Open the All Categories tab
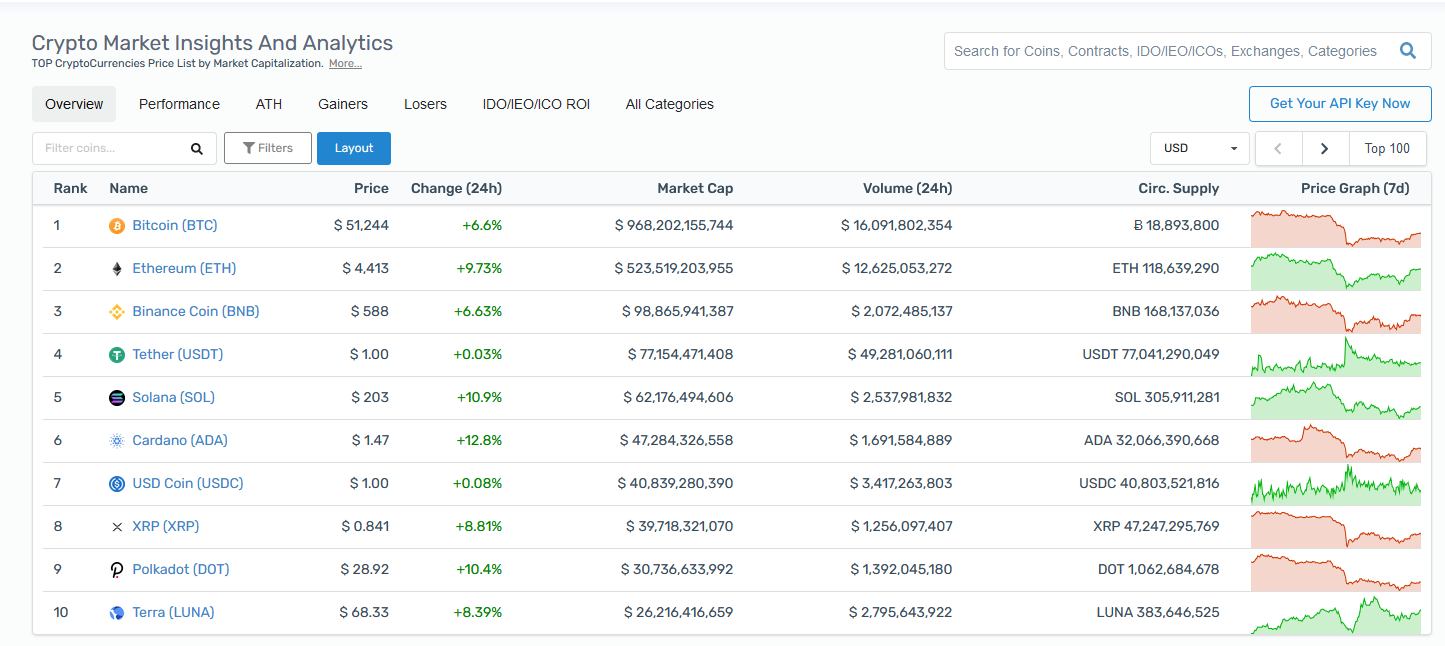Image resolution: width=1445 pixels, height=646 pixels. (x=670, y=104)
